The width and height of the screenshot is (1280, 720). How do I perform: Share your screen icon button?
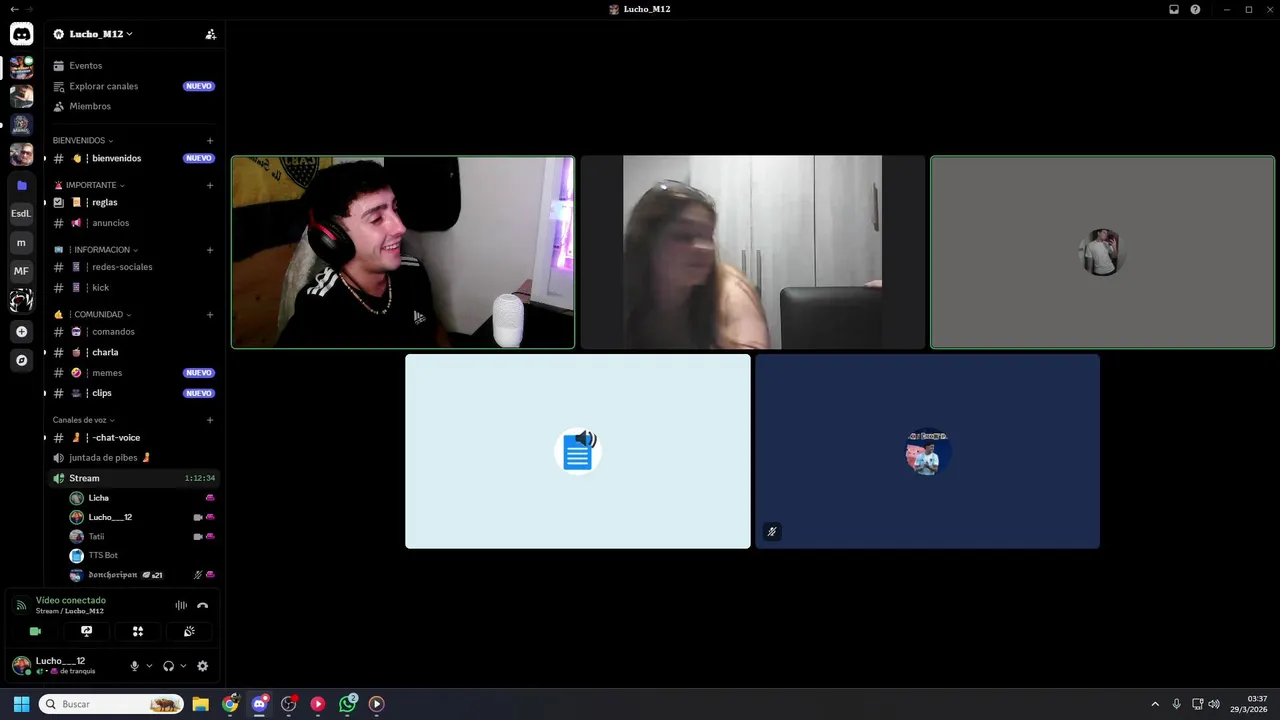(87, 631)
